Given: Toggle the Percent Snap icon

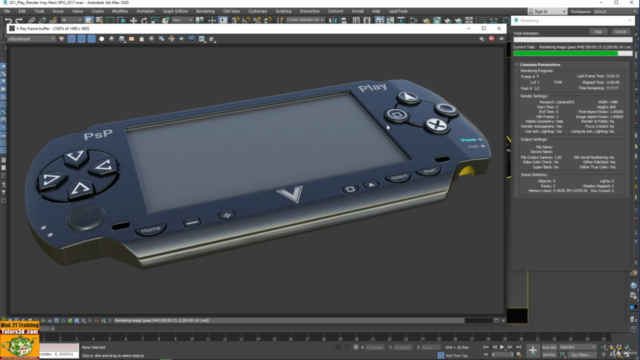Looking at the screenshot, I should click(x=257, y=20).
